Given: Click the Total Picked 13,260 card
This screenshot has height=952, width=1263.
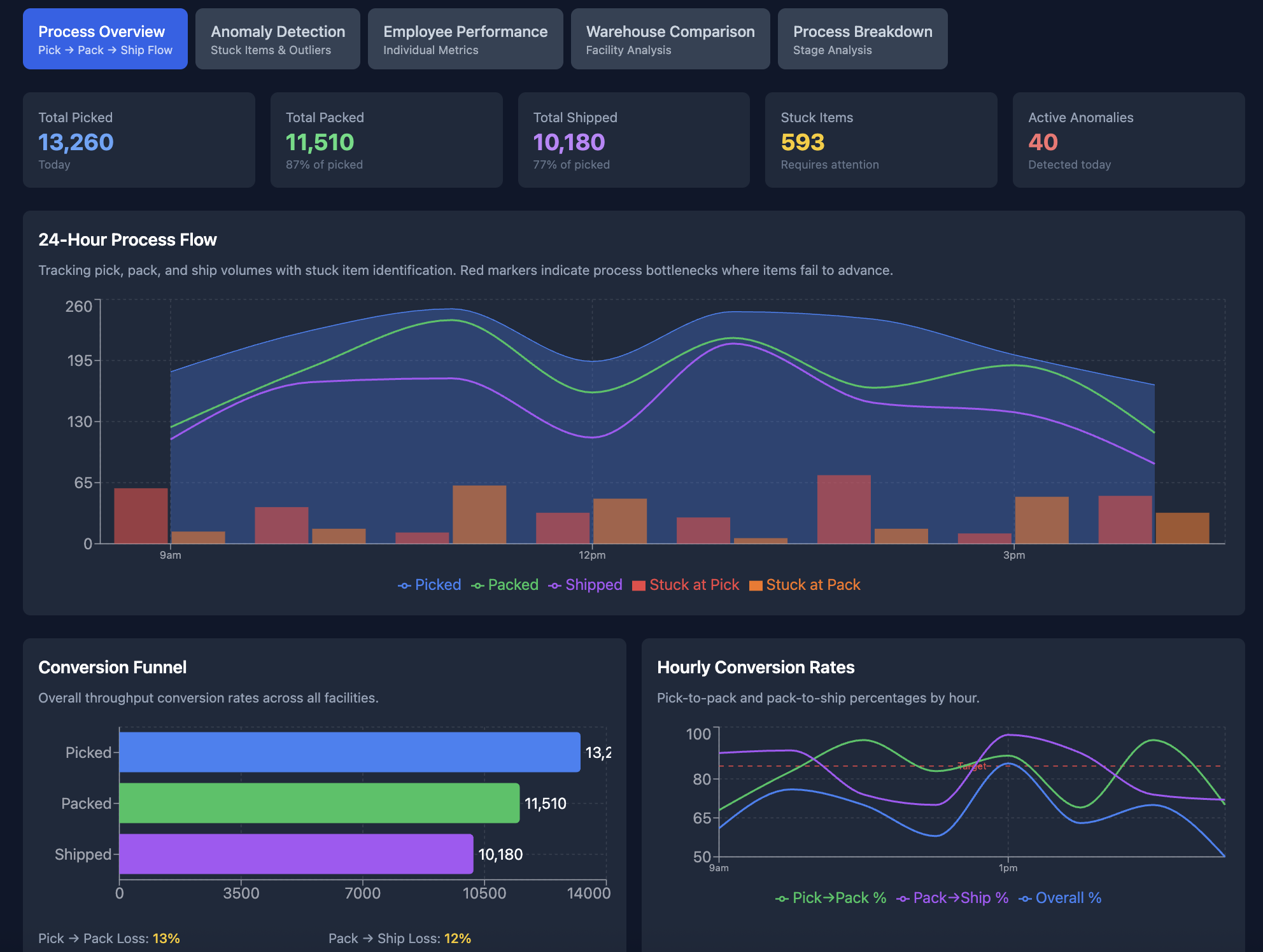Looking at the screenshot, I should click(139, 140).
